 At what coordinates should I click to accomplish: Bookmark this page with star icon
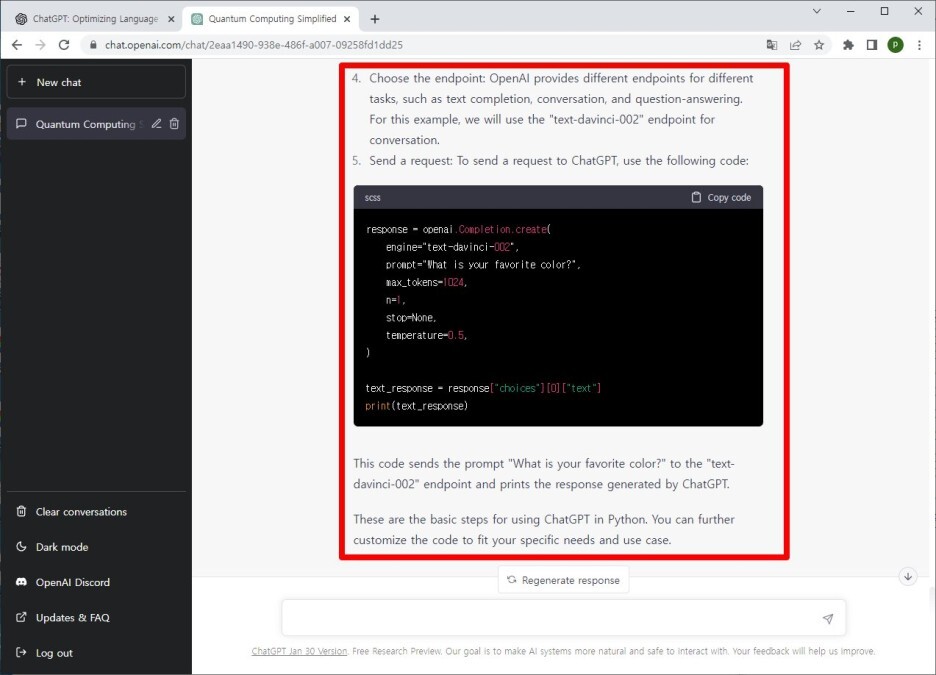819,45
